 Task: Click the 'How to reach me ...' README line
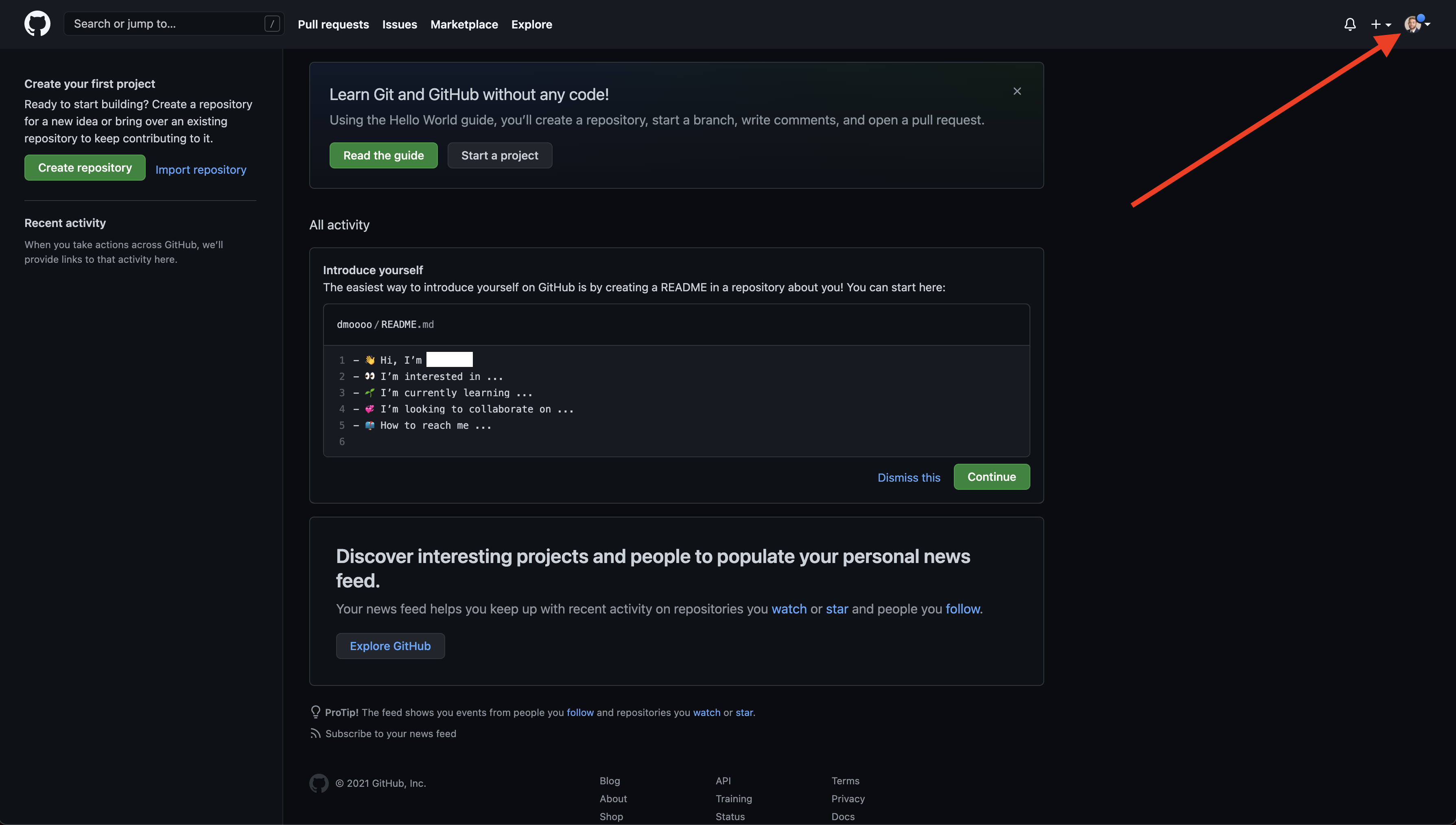[436, 425]
